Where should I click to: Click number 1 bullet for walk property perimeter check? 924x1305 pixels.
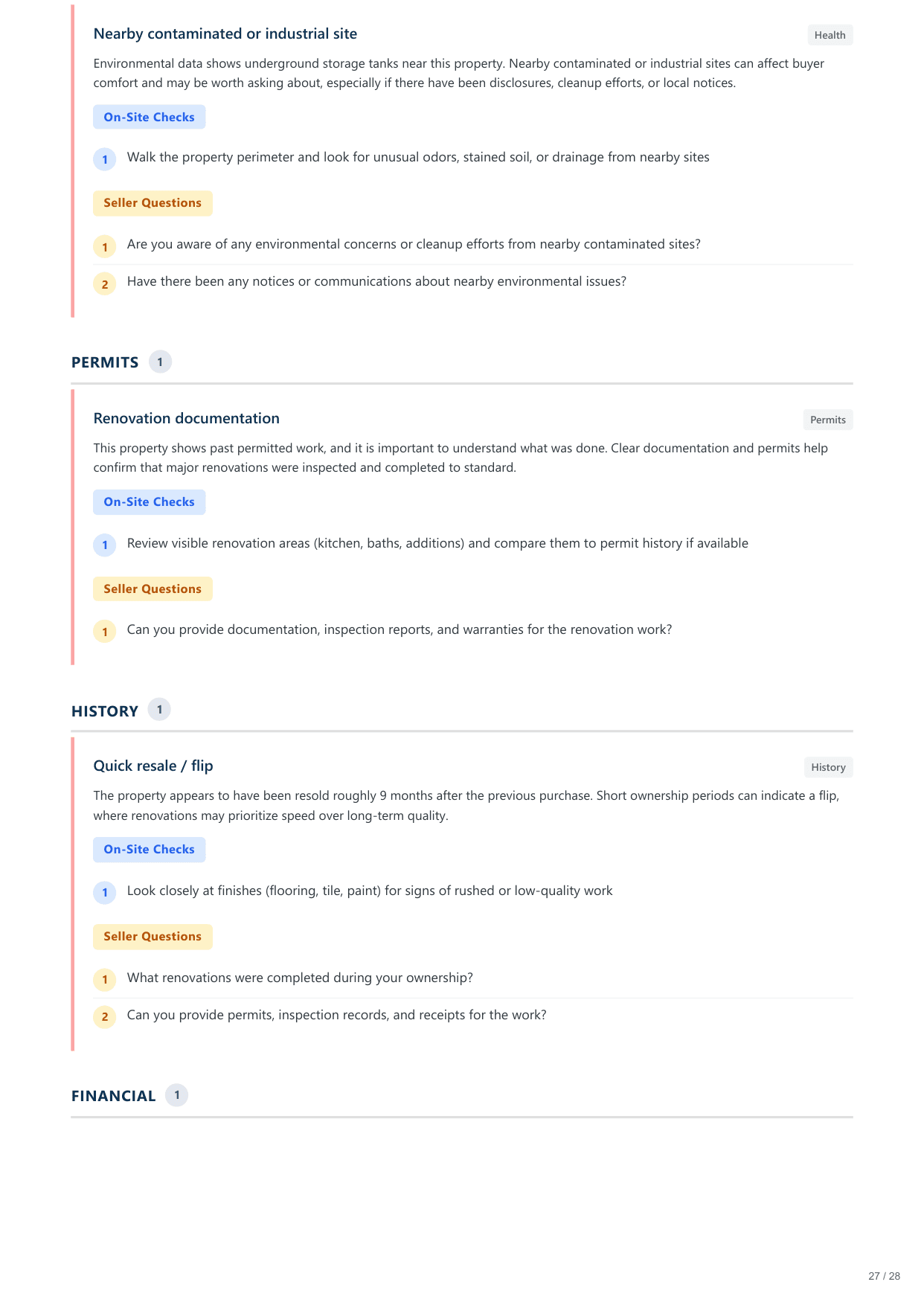[105, 159]
